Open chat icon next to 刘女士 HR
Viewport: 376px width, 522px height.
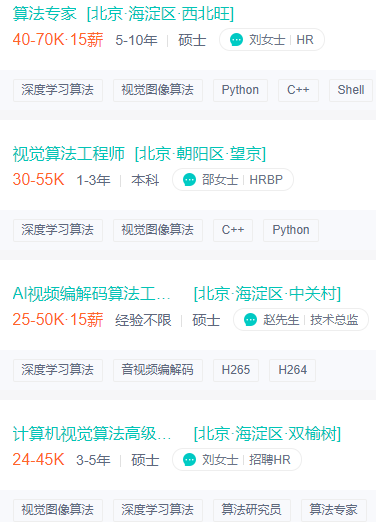click(x=236, y=40)
